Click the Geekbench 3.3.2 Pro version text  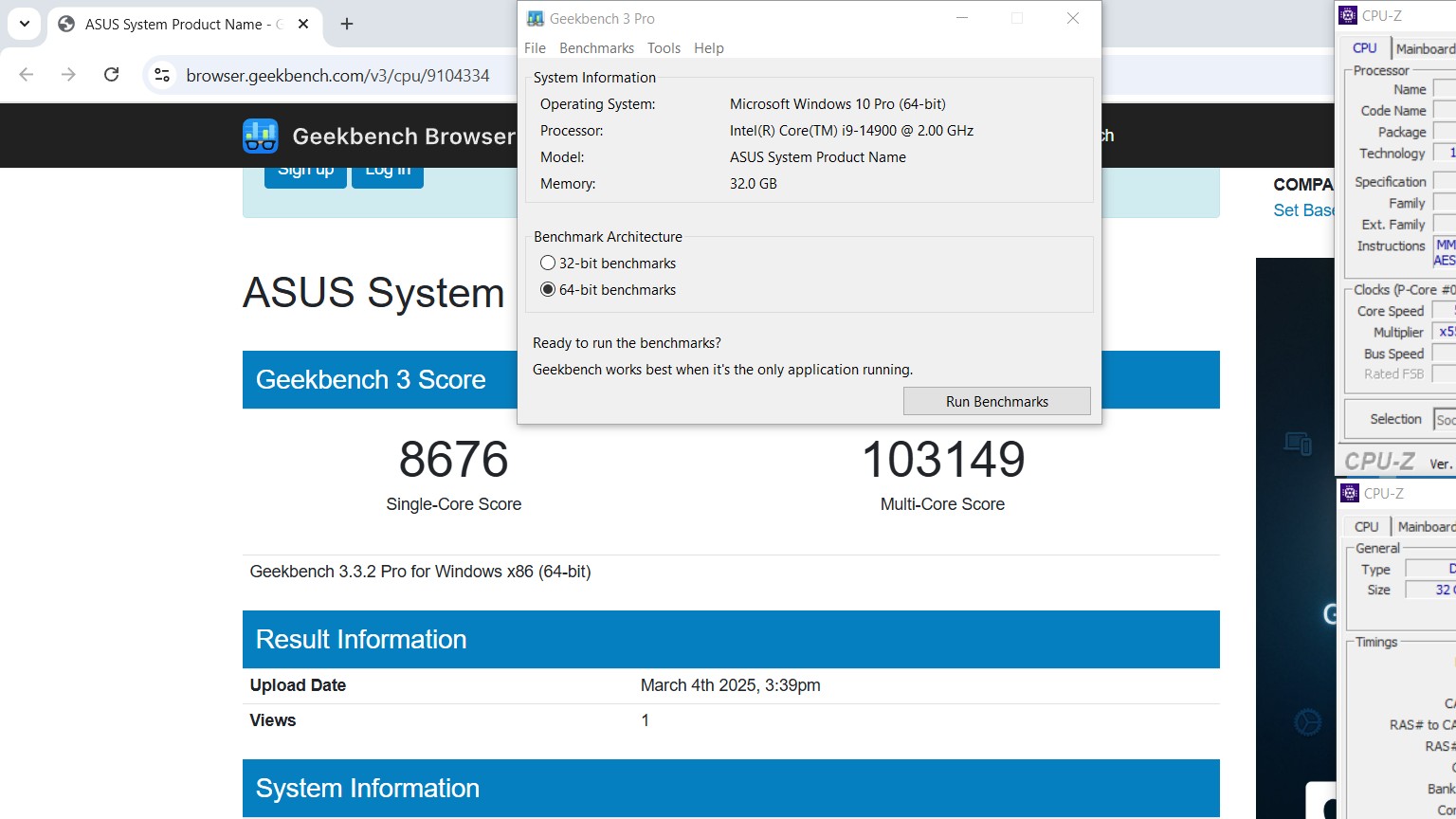[x=420, y=572]
